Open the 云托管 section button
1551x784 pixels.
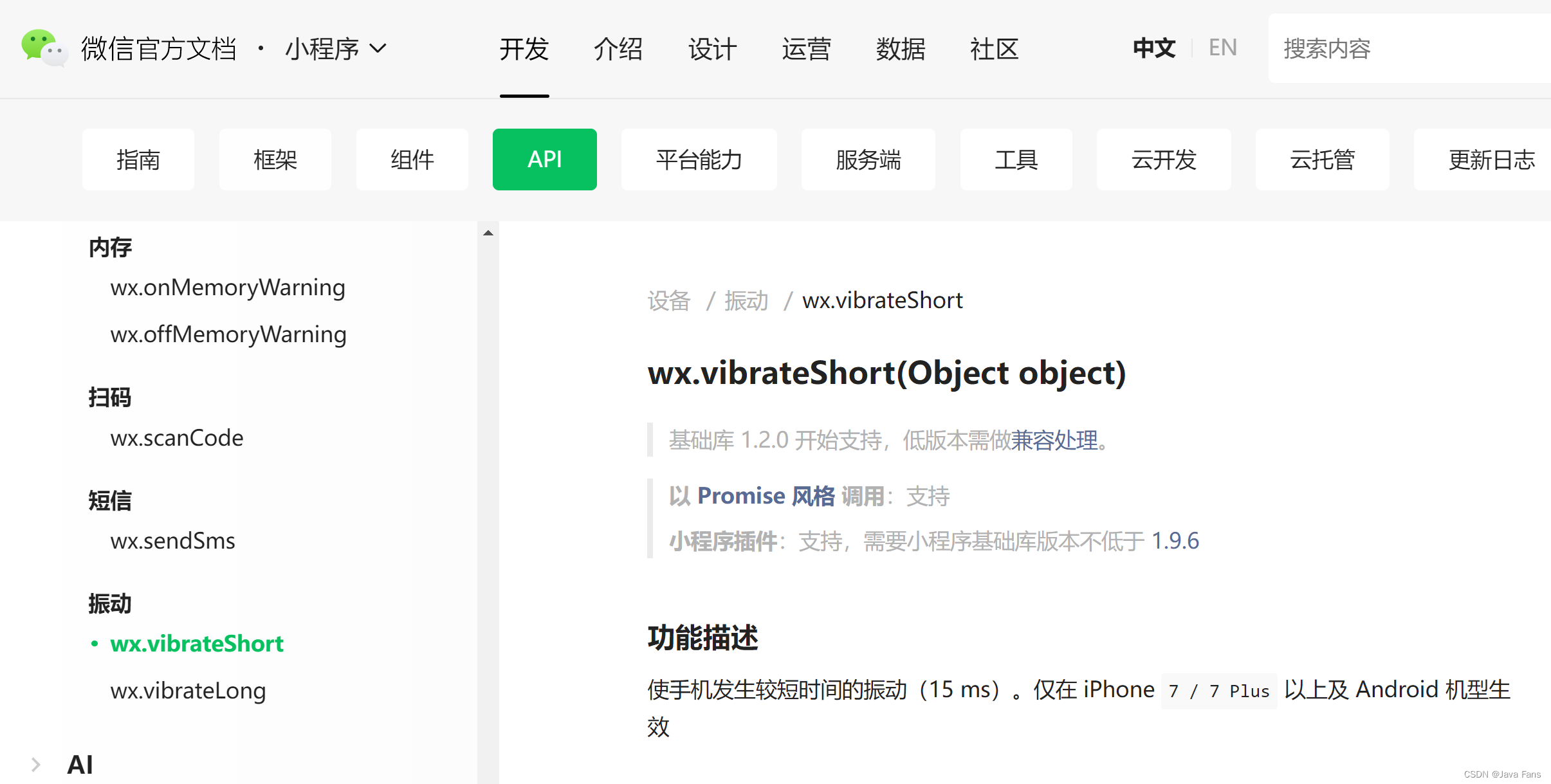(1323, 160)
